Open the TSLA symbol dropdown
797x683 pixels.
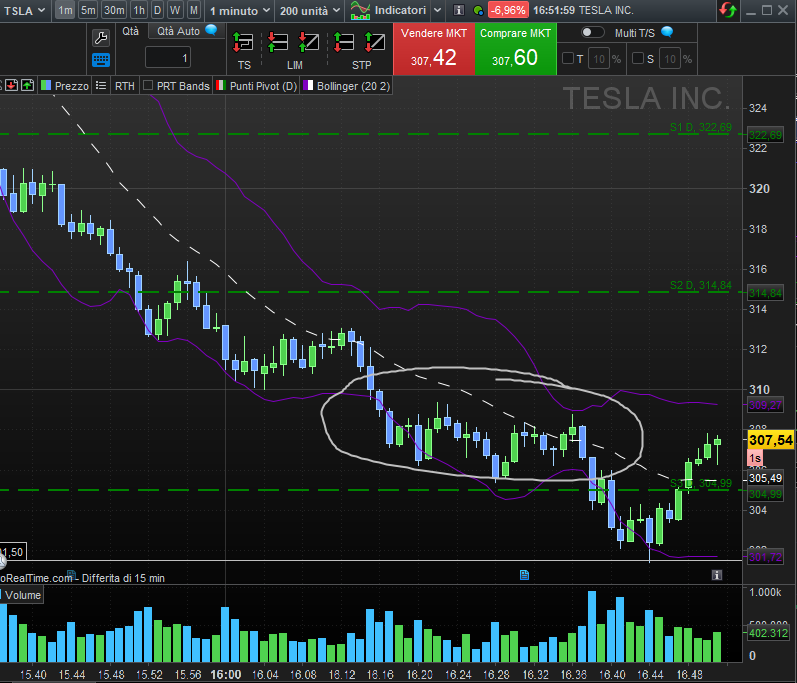(x=24, y=11)
